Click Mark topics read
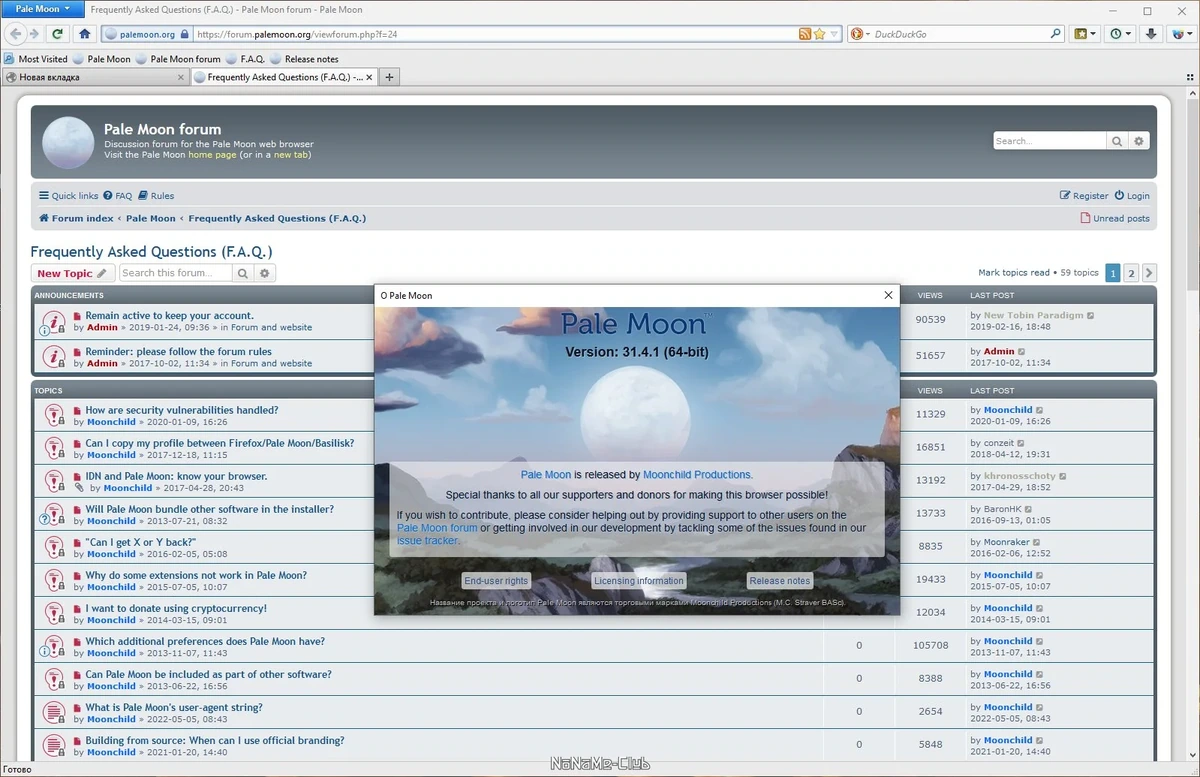Image resolution: width=1200 pixels, height=777 pixels. [1013, 273]
